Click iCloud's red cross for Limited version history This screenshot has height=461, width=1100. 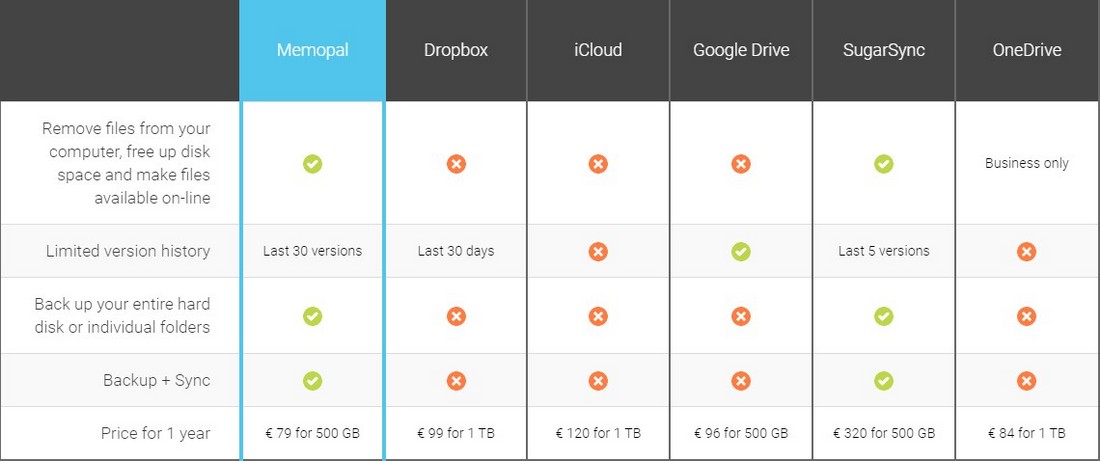598,251
